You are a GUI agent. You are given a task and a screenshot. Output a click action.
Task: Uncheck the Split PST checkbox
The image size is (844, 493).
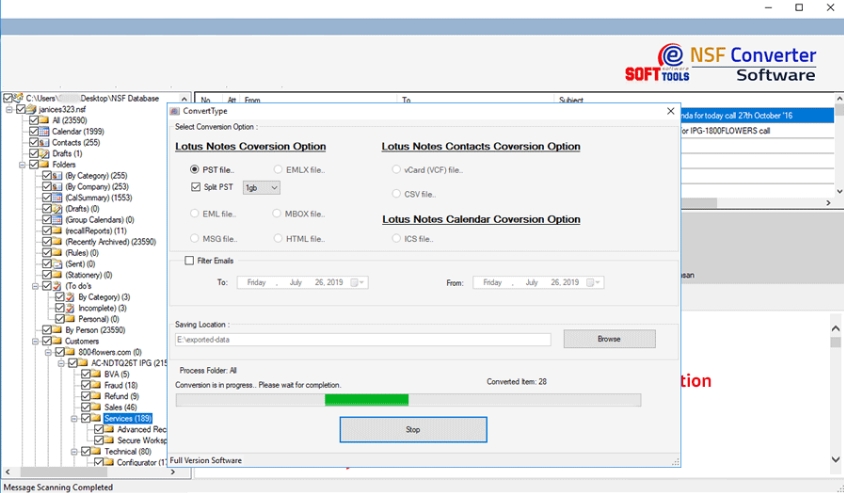[195, 187]
